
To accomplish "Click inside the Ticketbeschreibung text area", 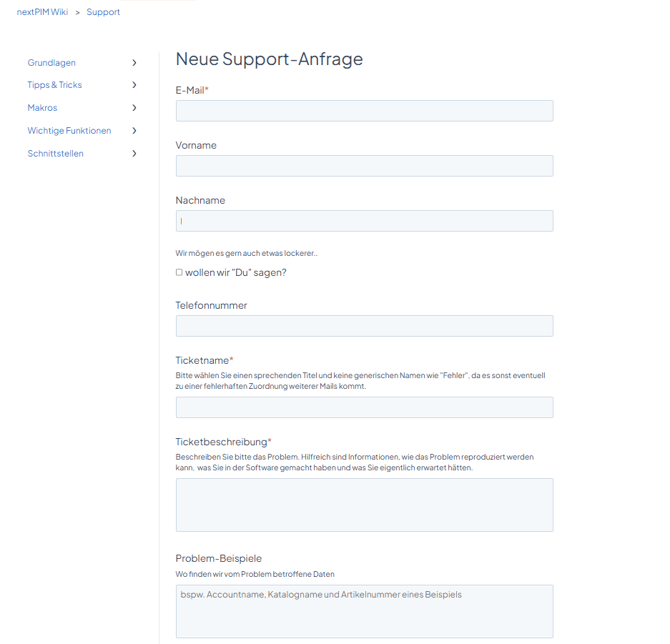I will point(364,504).
